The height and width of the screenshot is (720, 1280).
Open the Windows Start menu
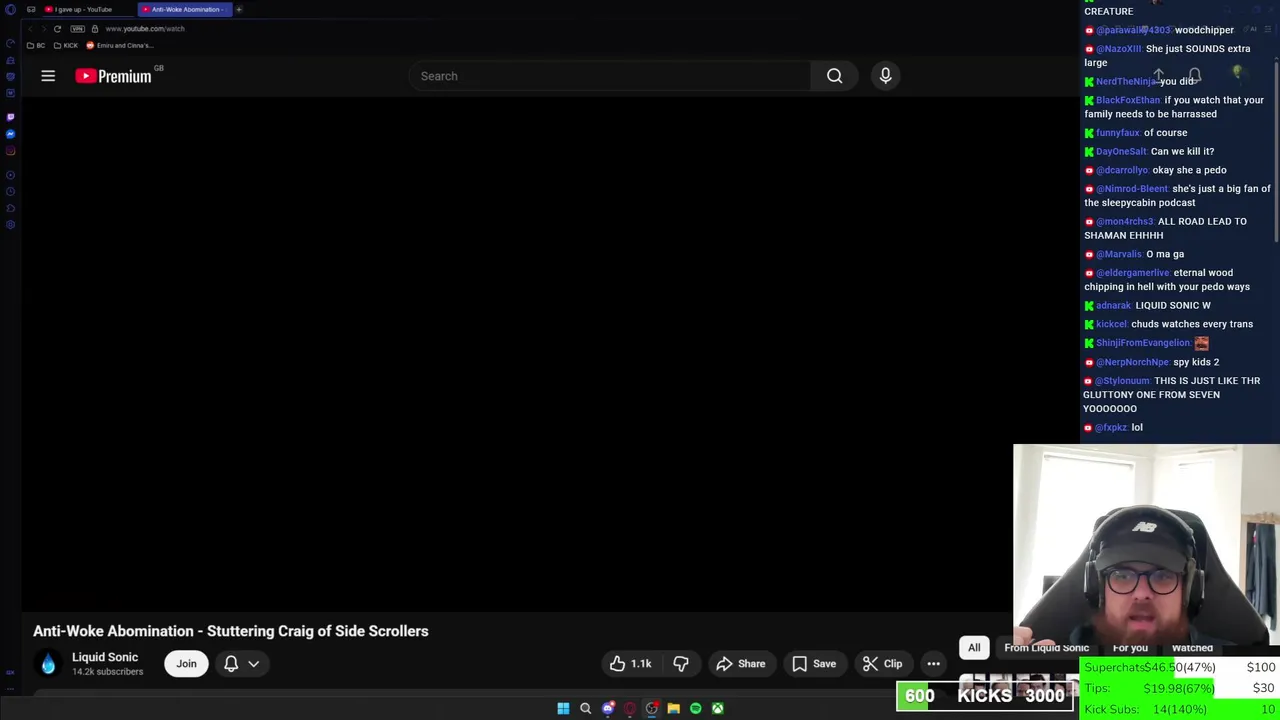[x=563, y=709]
